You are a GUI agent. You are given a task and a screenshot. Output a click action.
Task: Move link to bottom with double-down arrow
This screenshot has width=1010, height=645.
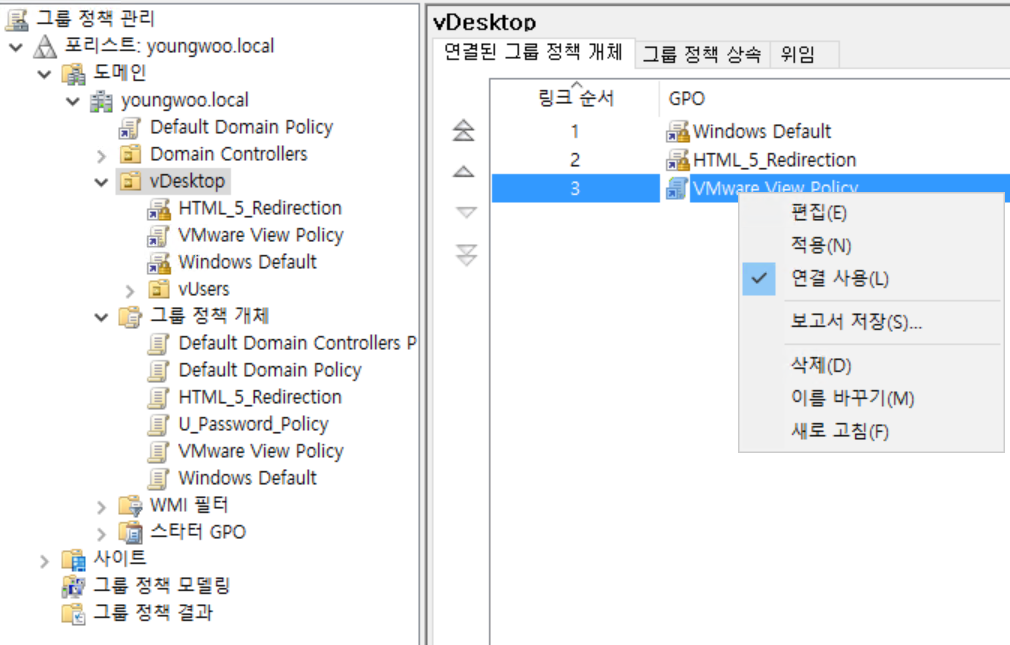click(466, 255)
